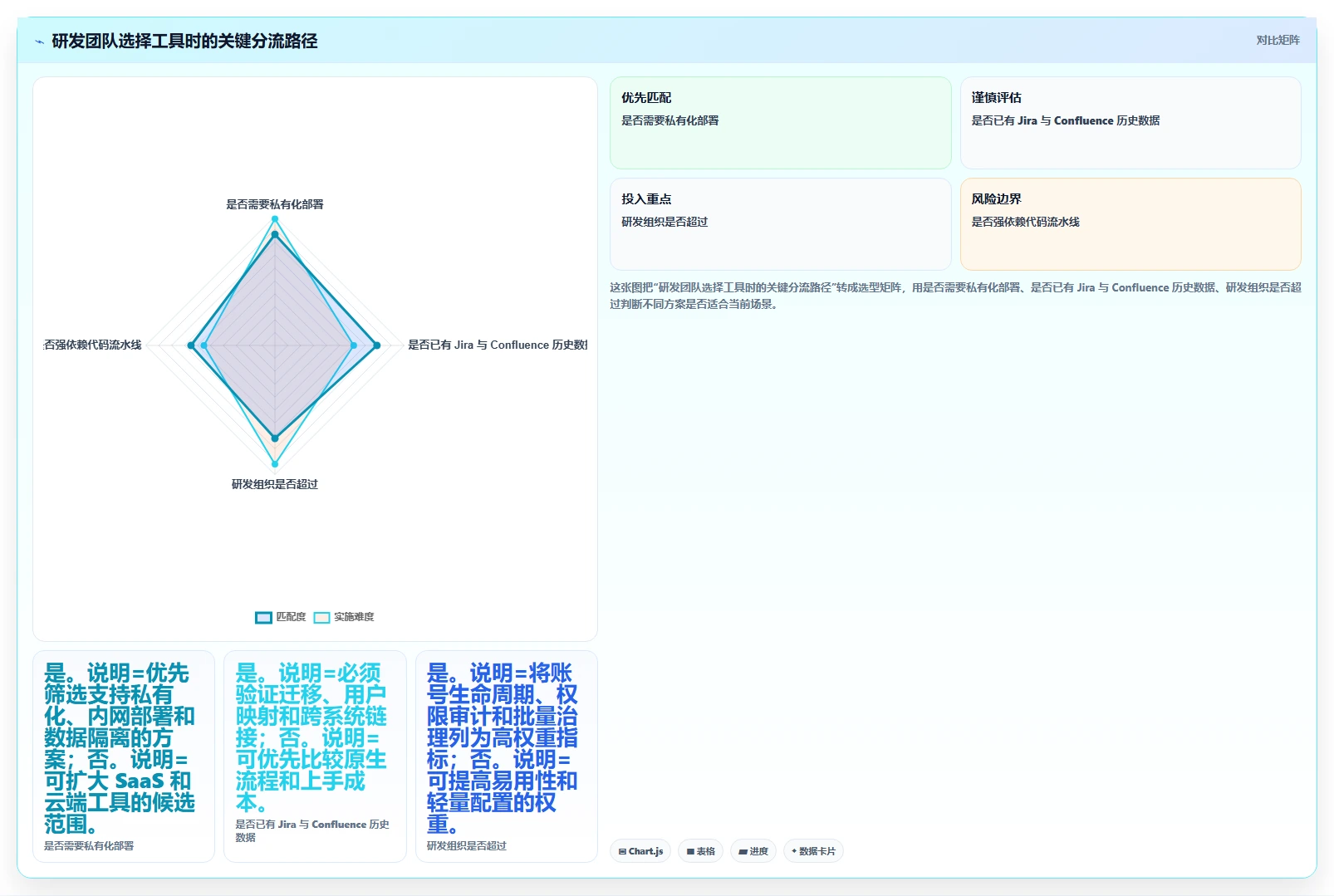
Task: Click the 表格 tag icon
Action: [x=690, y=851]
